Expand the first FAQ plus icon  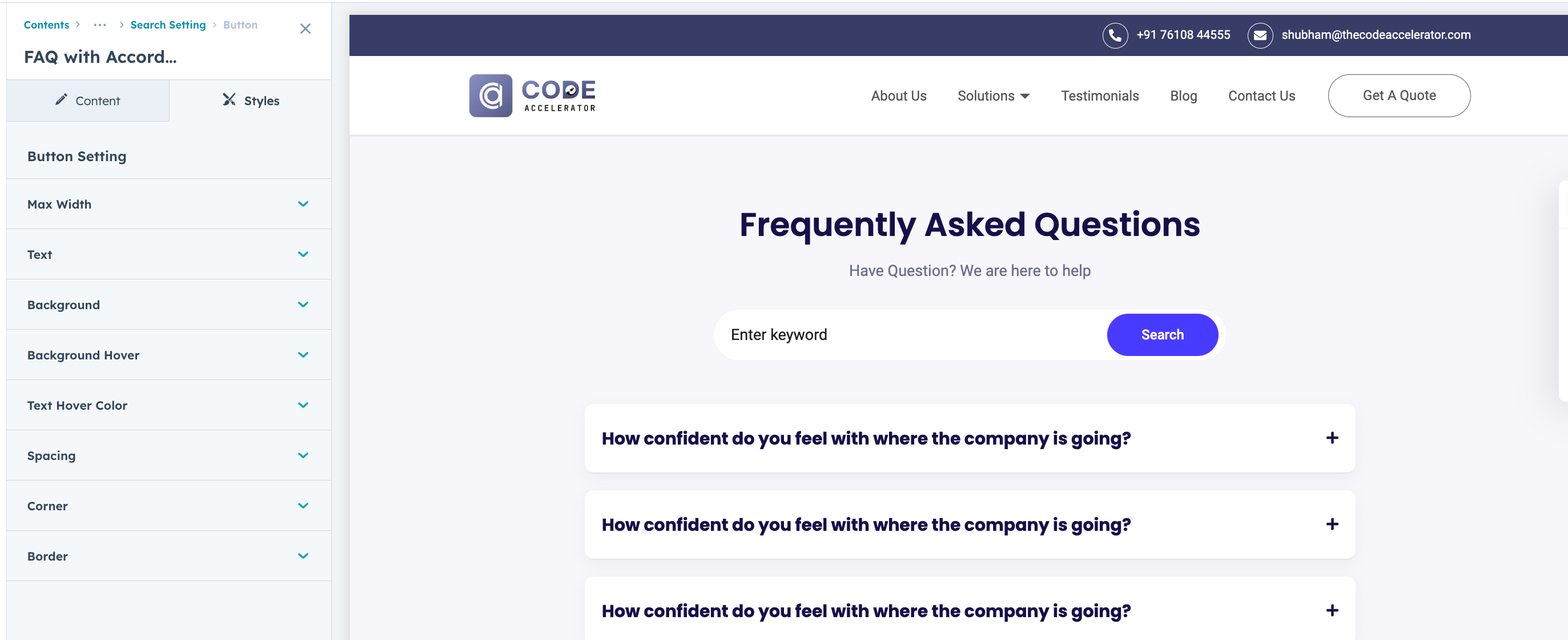(x=1332, y=438)
